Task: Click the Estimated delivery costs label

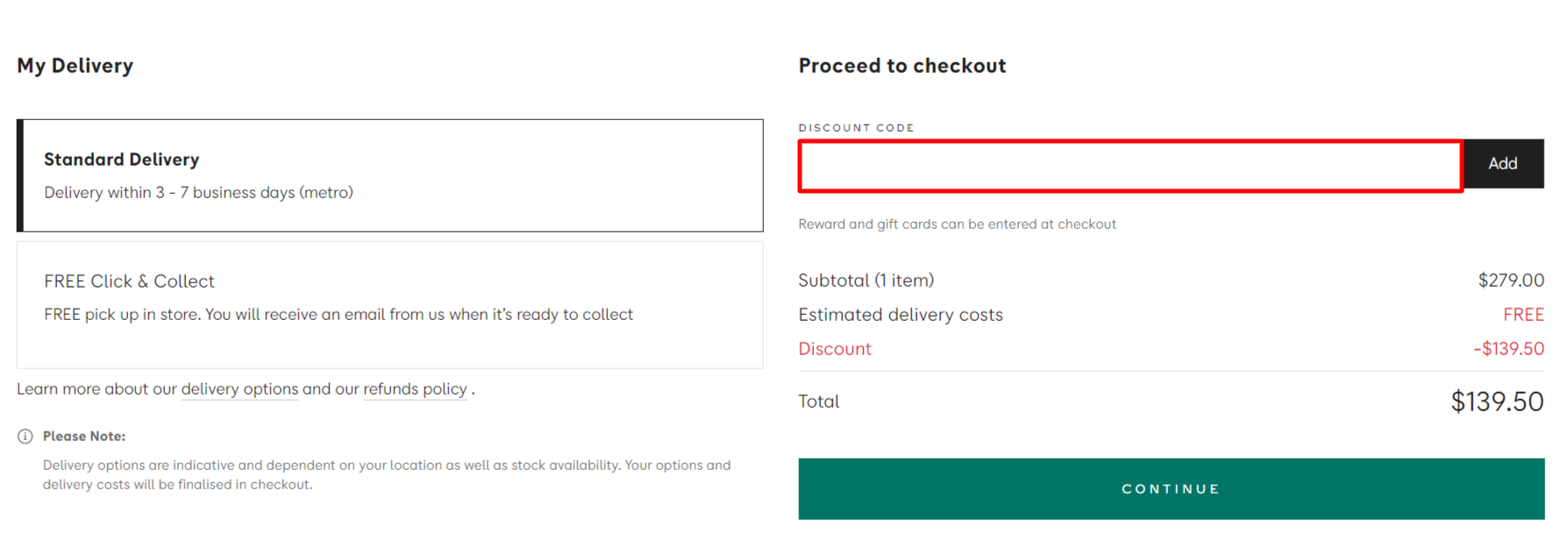Action: [900, 314]
